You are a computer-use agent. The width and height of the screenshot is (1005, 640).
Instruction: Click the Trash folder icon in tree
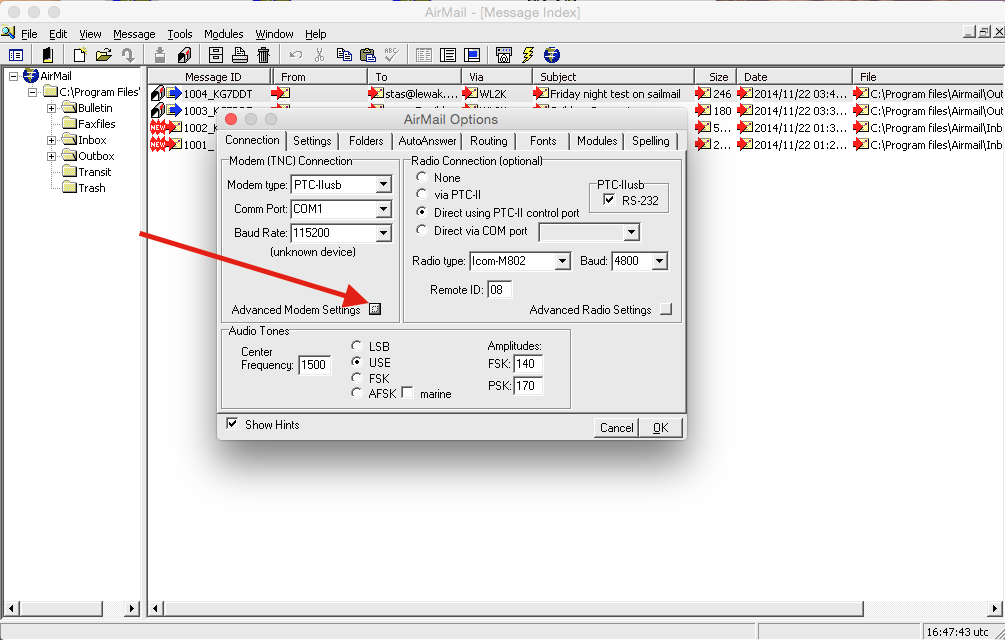(x=69, y=188)
